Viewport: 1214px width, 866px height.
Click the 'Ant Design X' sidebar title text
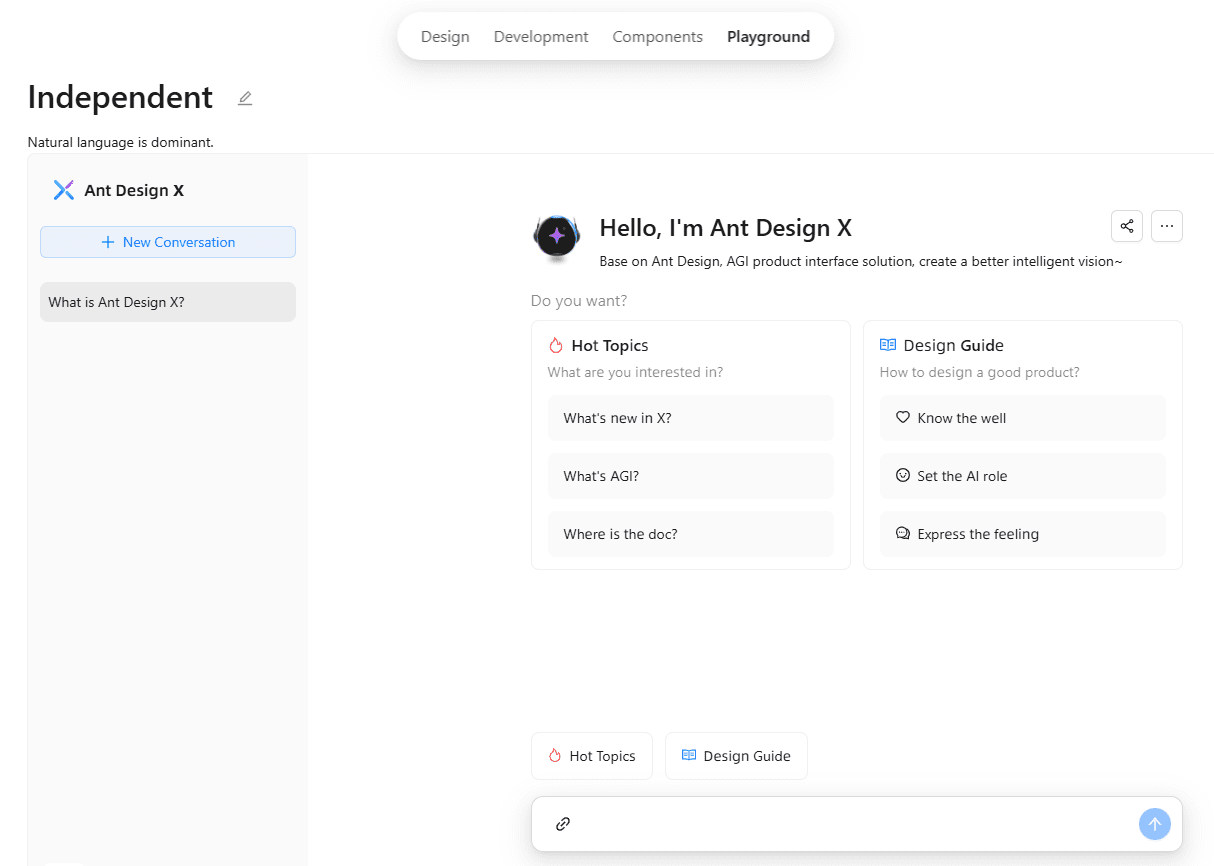click(134, 190)
